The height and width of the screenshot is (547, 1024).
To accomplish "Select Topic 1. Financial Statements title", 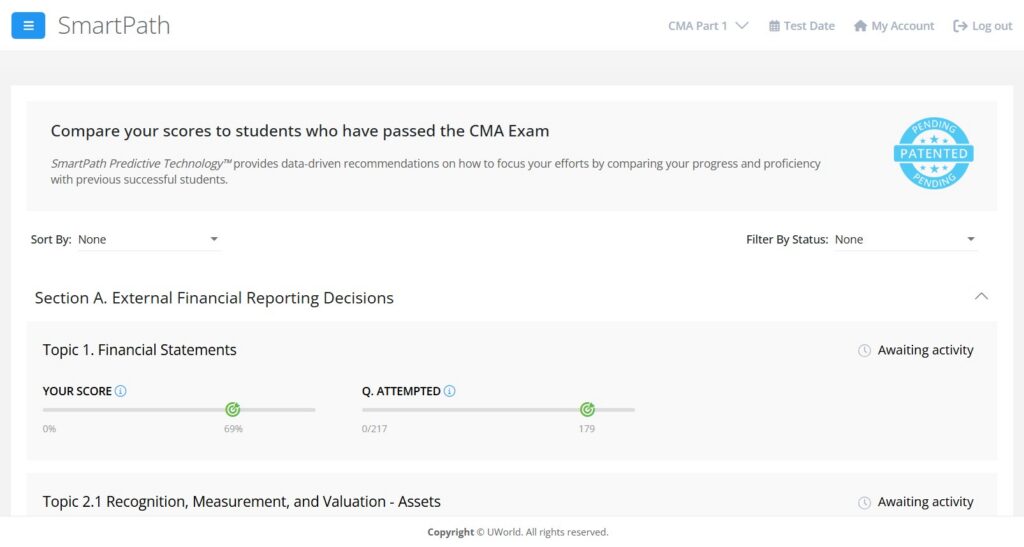I will coord(140,350).
